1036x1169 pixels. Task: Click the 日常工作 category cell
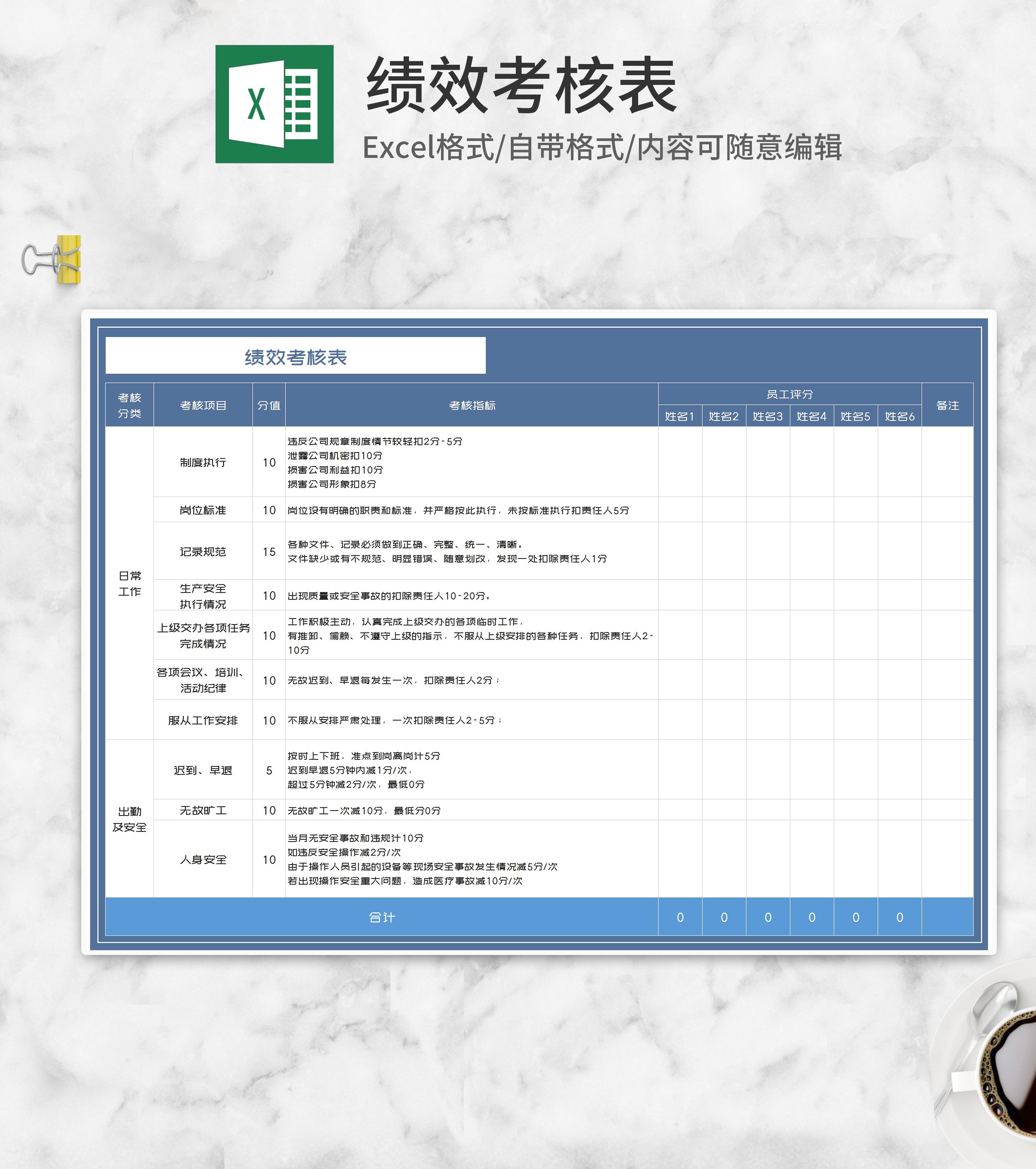point(129,583)
